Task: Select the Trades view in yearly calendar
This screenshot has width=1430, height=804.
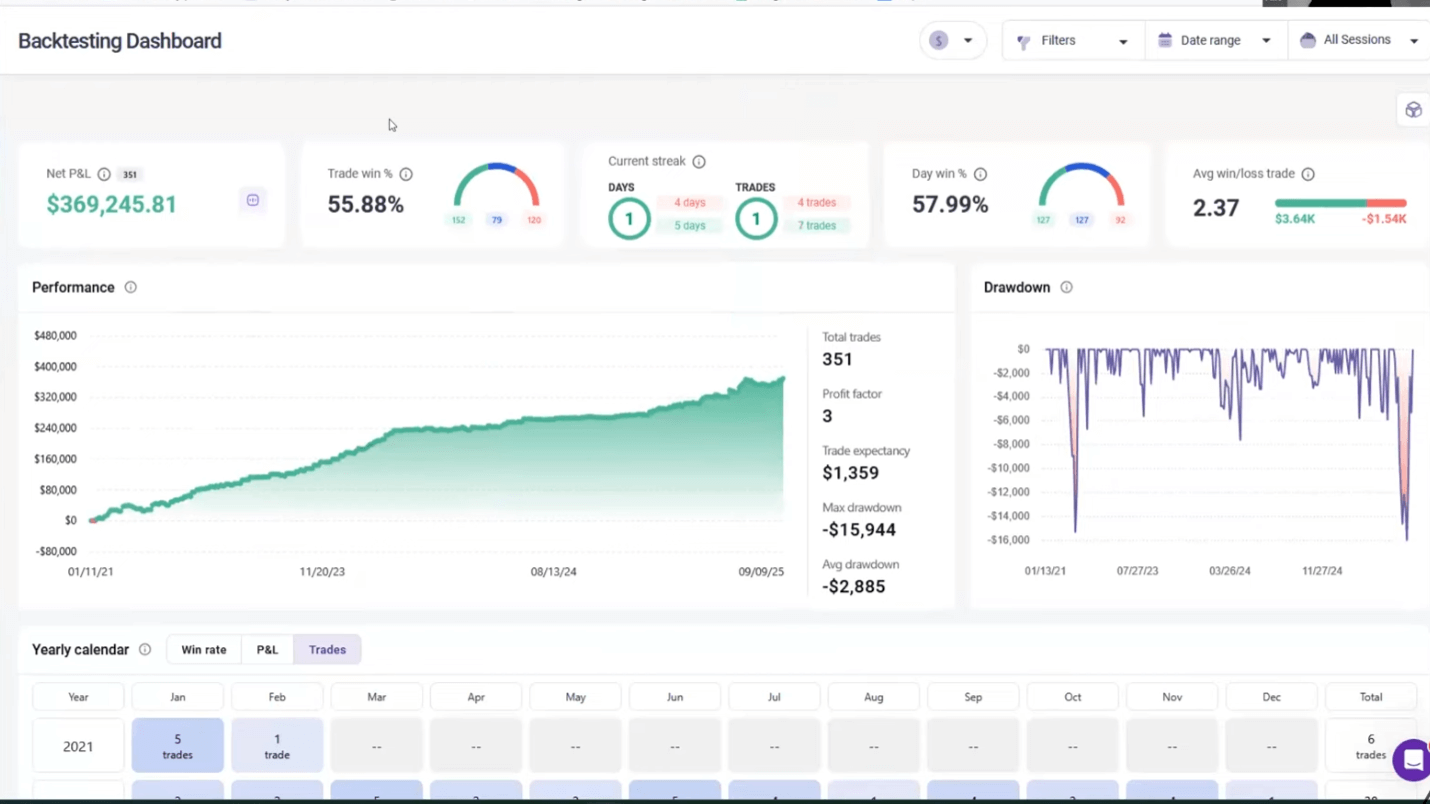Action: [x=327, y=650]
